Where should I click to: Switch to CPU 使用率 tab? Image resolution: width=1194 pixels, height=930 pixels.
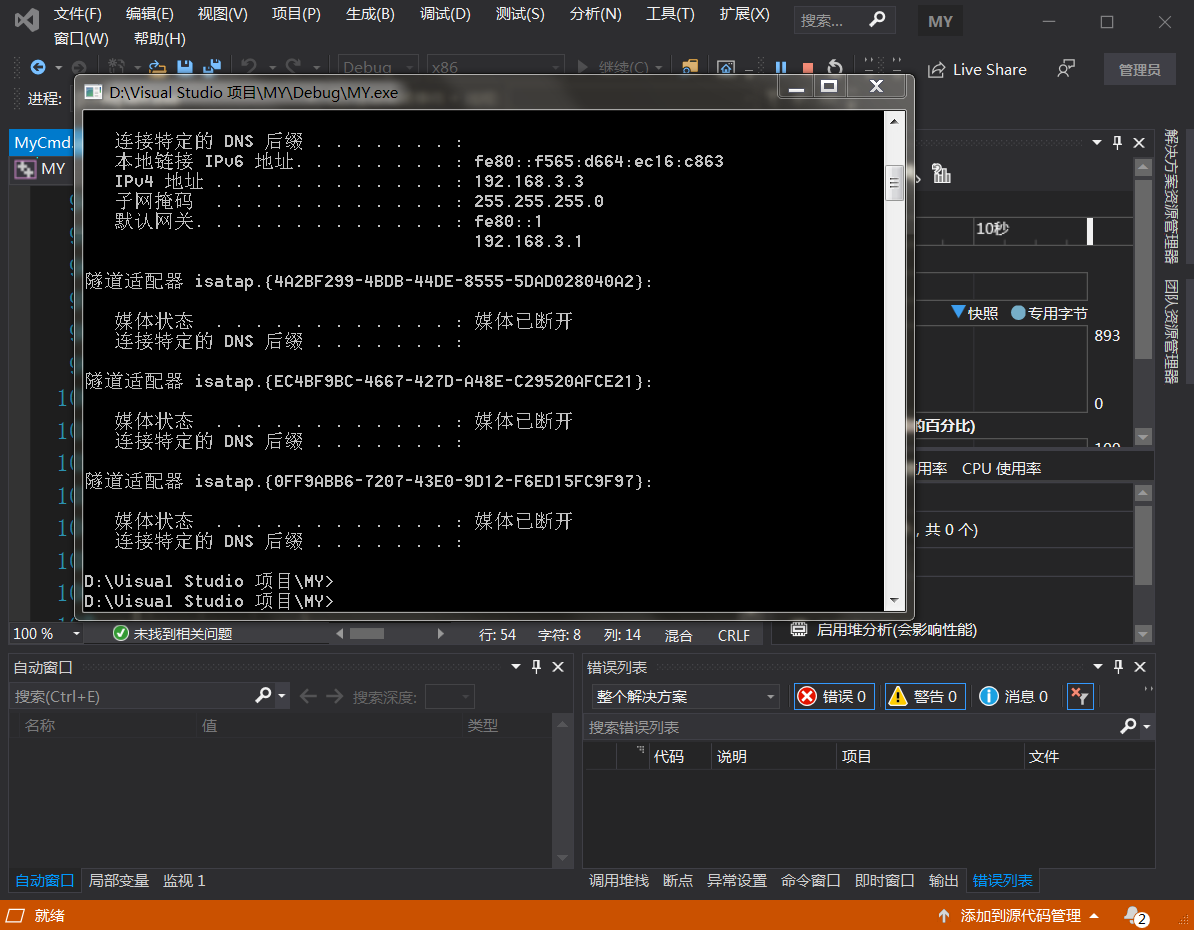pos(1001,468)
